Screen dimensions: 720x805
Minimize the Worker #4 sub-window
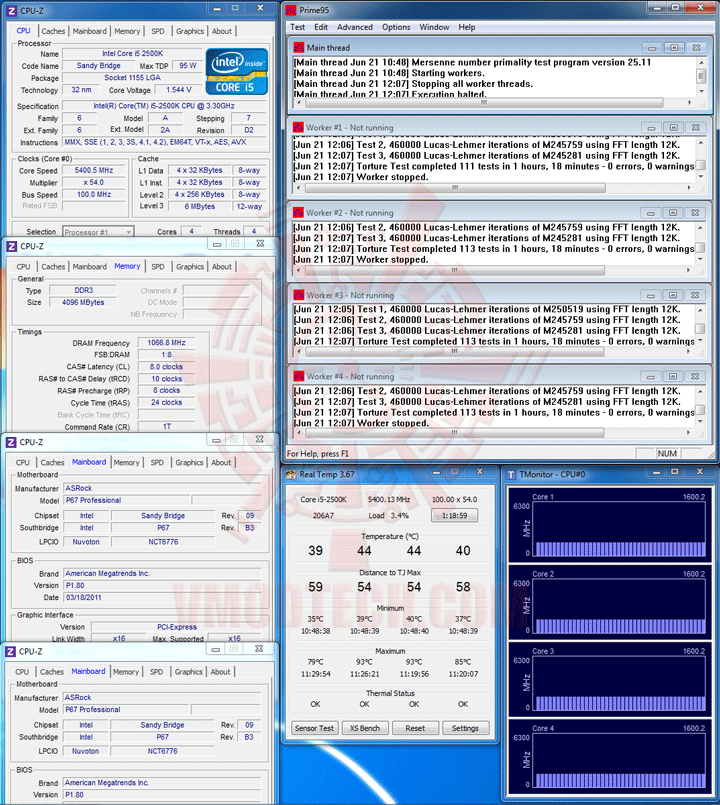point(651,376)
